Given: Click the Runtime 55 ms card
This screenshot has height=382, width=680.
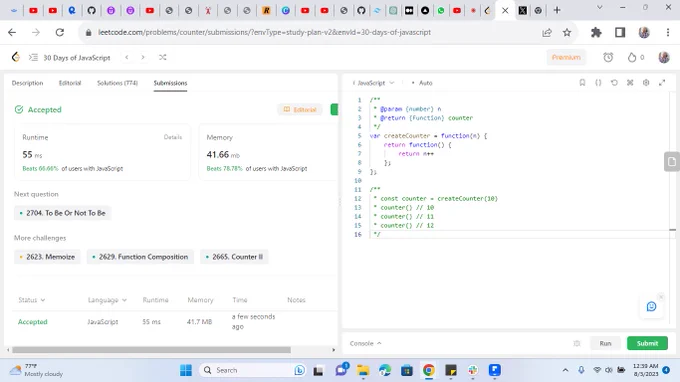Looking at the screenshot, I should [102, 152].
